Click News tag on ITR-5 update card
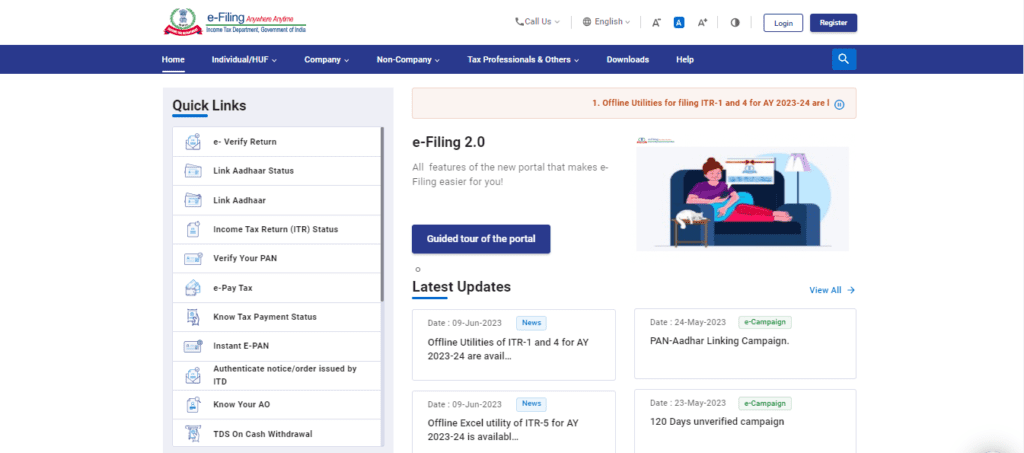1024x453 pixels. pos(532,404)
